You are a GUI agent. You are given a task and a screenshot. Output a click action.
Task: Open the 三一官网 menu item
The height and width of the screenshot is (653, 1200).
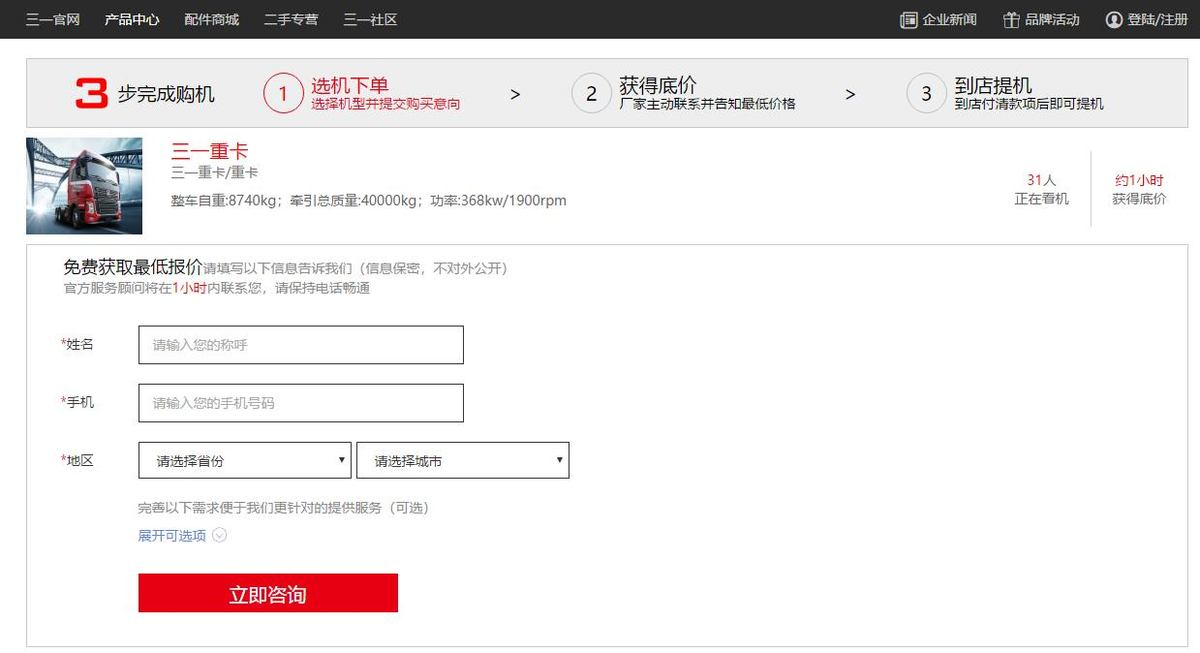(52, 19)
